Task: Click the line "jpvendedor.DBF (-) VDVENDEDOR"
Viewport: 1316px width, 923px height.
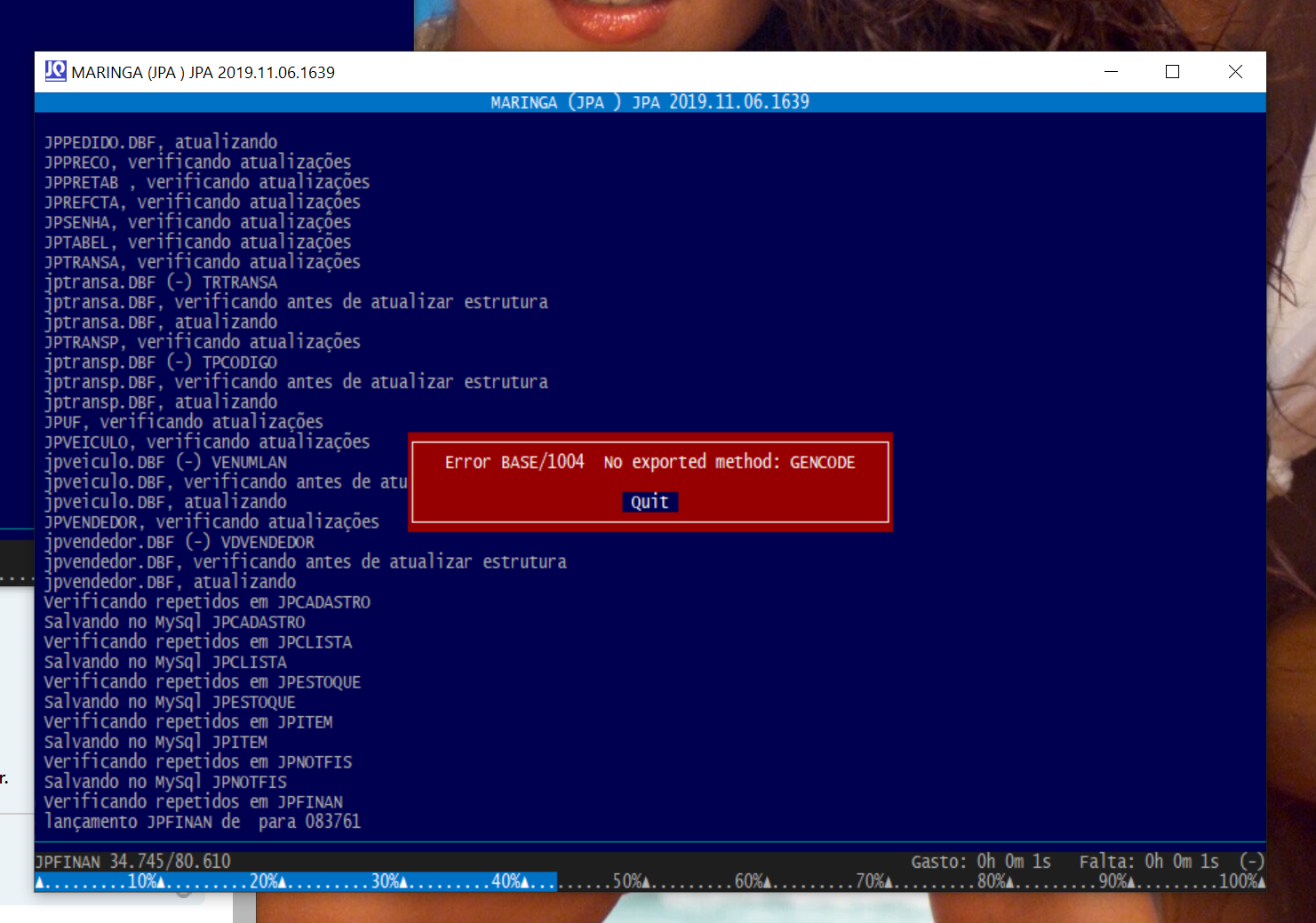Action: [x=179, y=542]
